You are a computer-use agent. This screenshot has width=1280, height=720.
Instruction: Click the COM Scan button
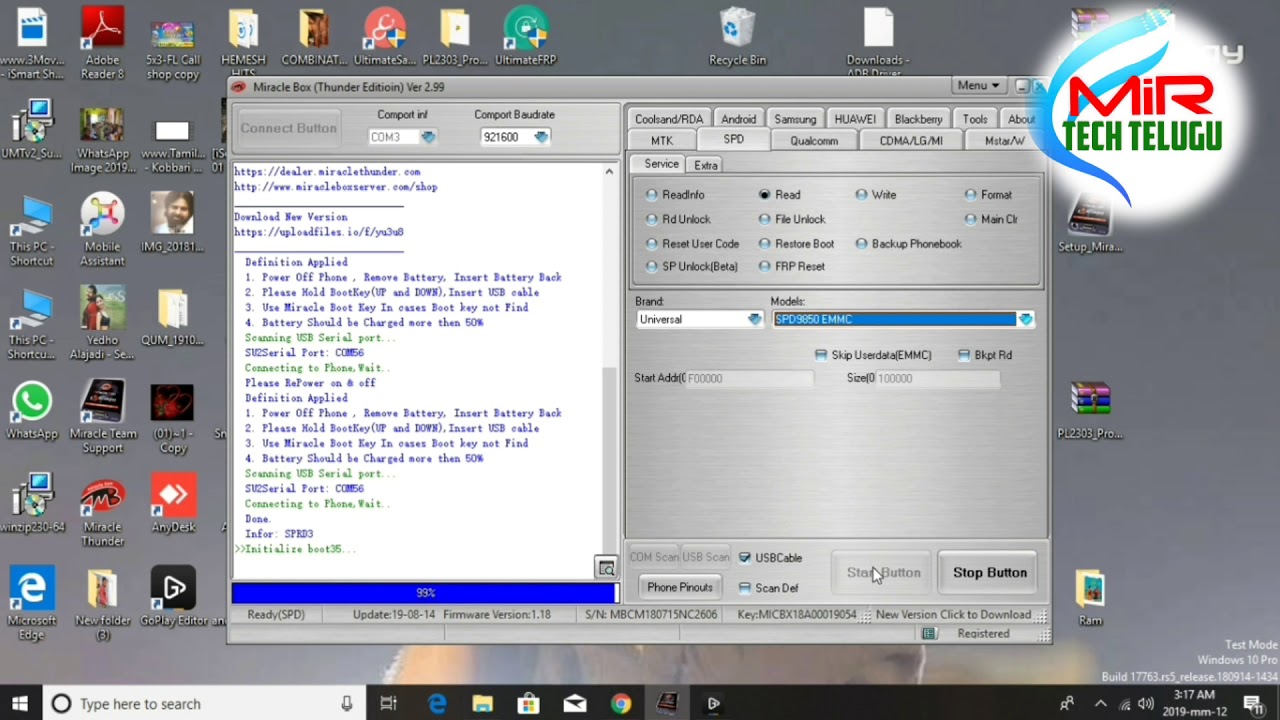tap(654, 557)
